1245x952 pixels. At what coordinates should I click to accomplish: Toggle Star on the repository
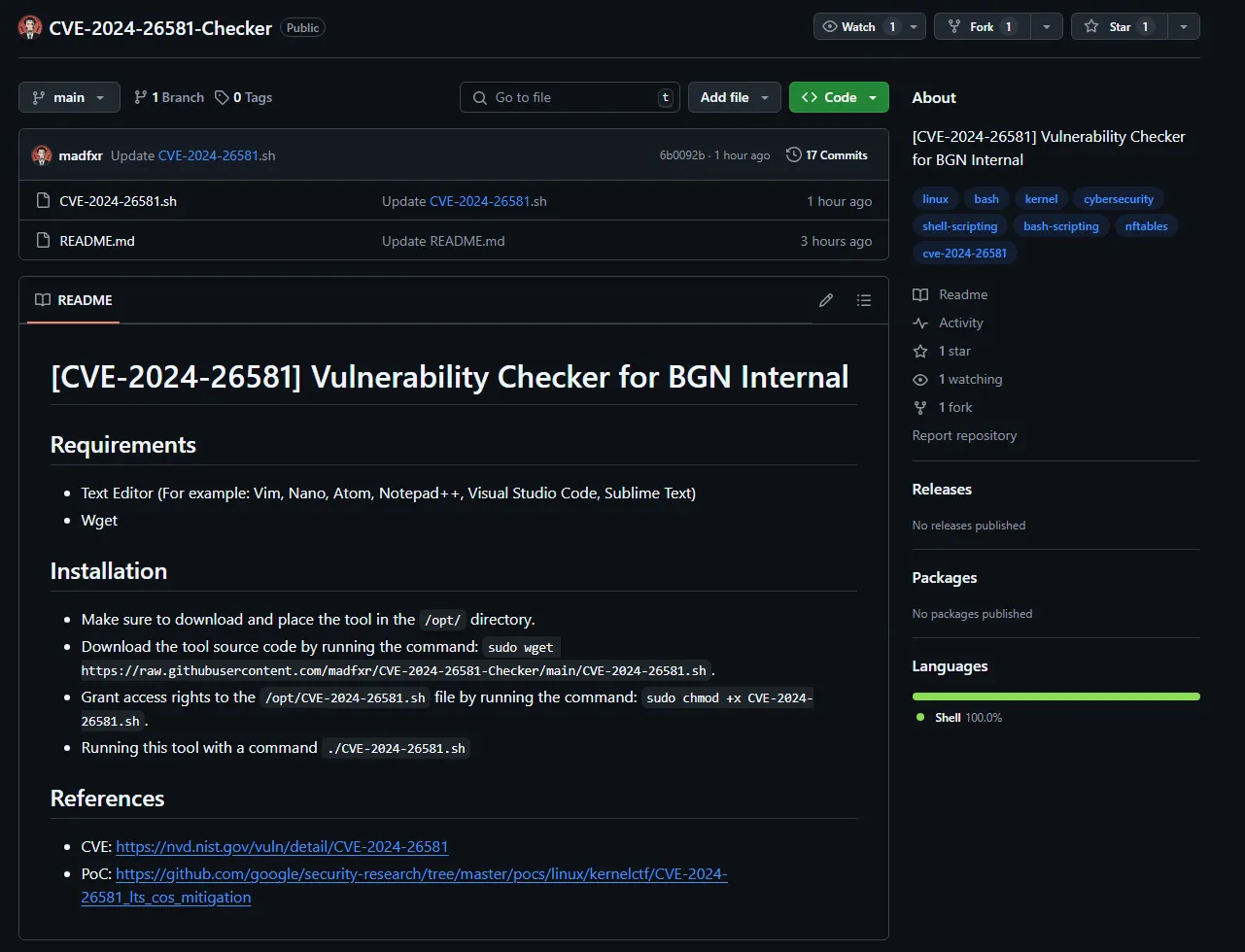[1119, 26]
